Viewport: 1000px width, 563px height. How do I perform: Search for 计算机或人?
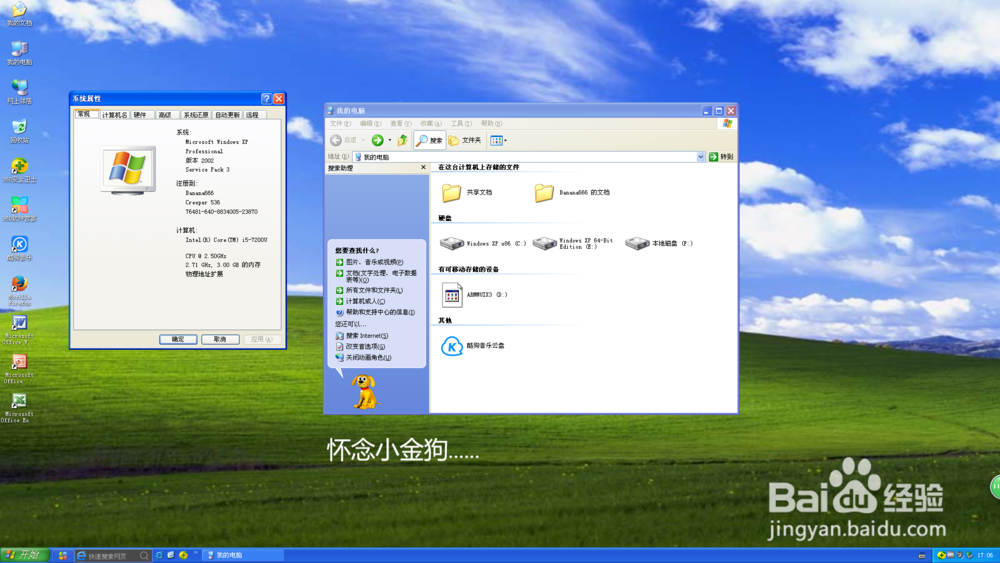[360, 301]
